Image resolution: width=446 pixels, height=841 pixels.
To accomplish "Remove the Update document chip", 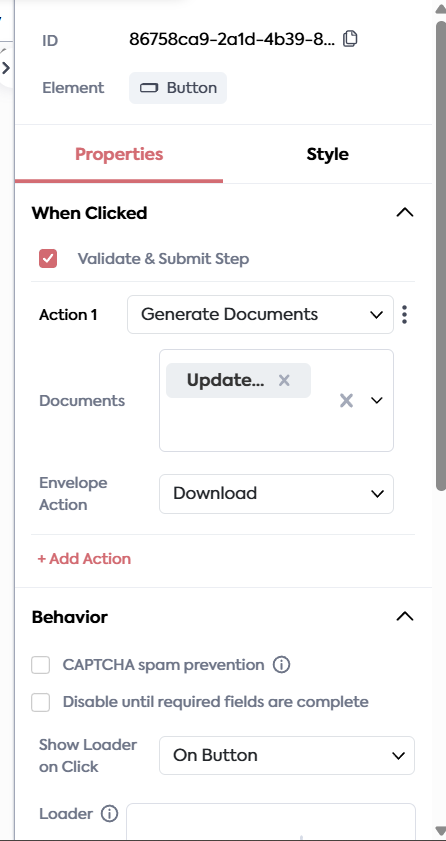I will (284, 380).
